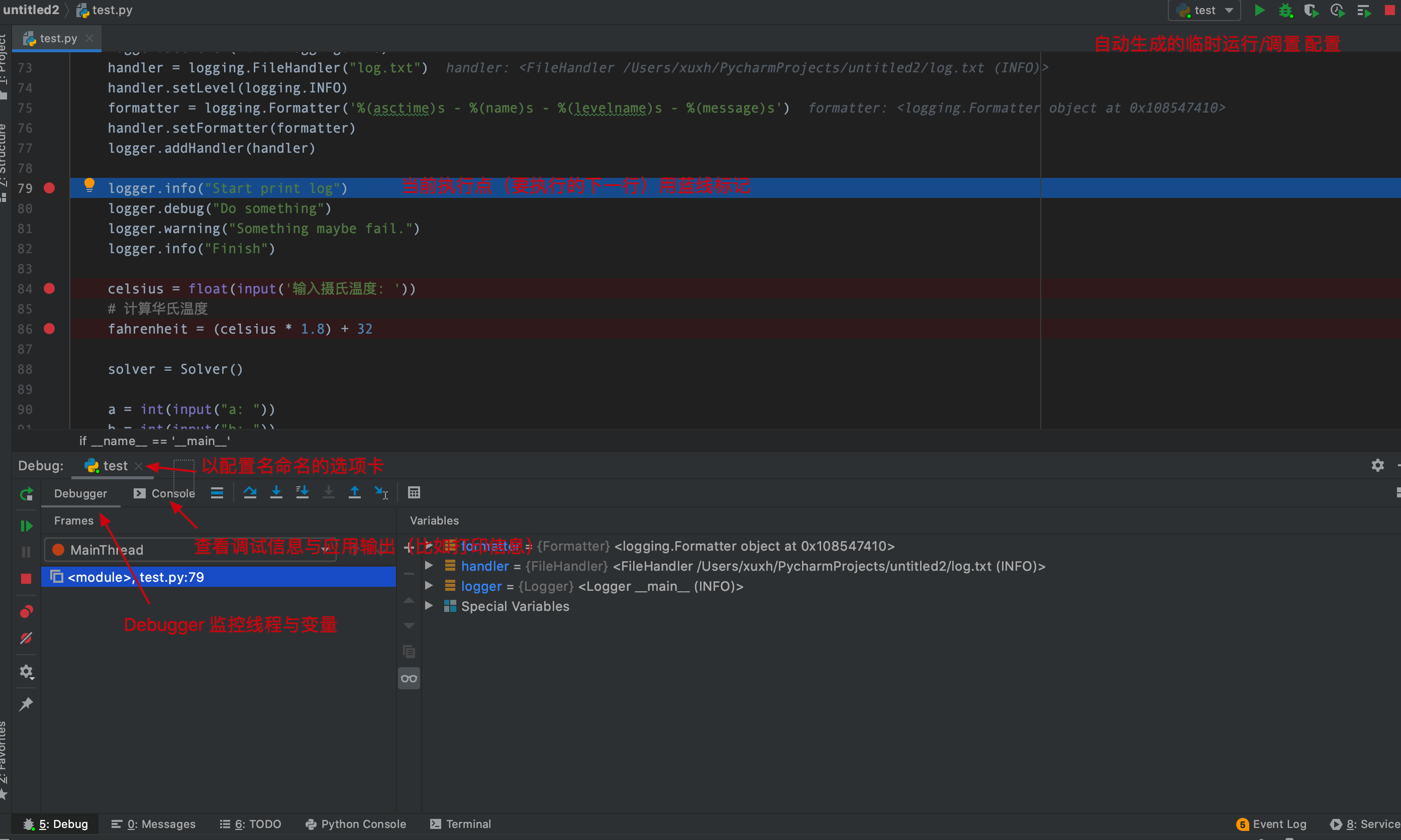Viewport: 1401px width, 840px height.
Task: Move the watch up
Action: (x=409, y=600)
